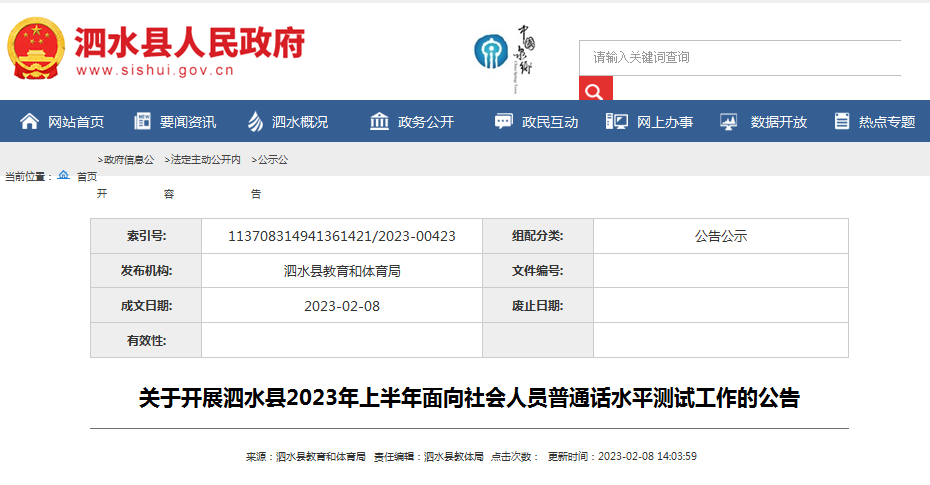930x485 pixels.
Task: Click the national emblem logo
Action: click(x=35, y=48)
